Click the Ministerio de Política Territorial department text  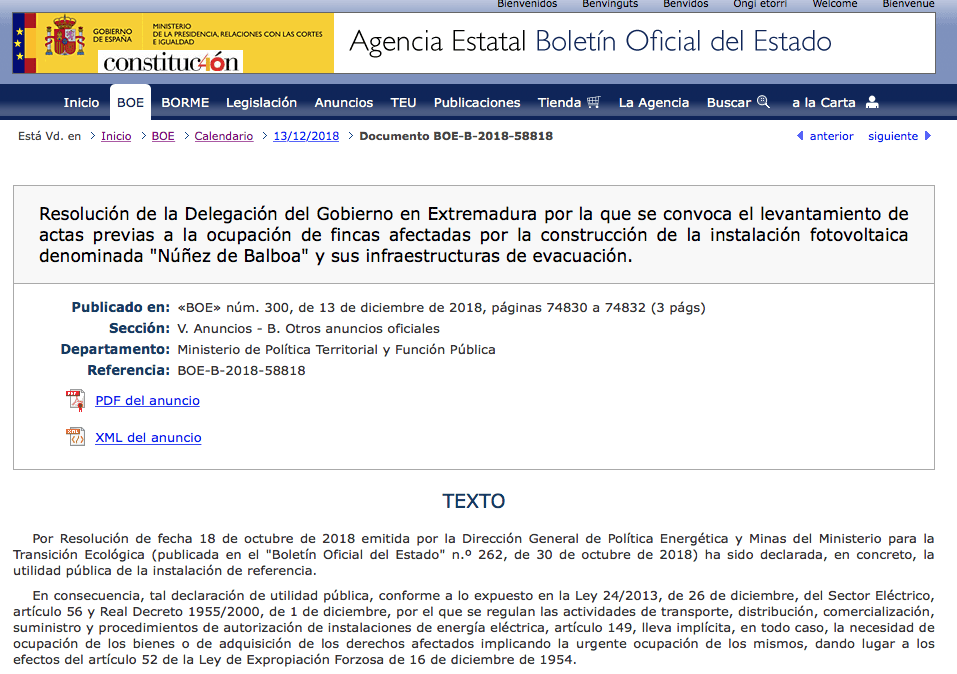336,350
